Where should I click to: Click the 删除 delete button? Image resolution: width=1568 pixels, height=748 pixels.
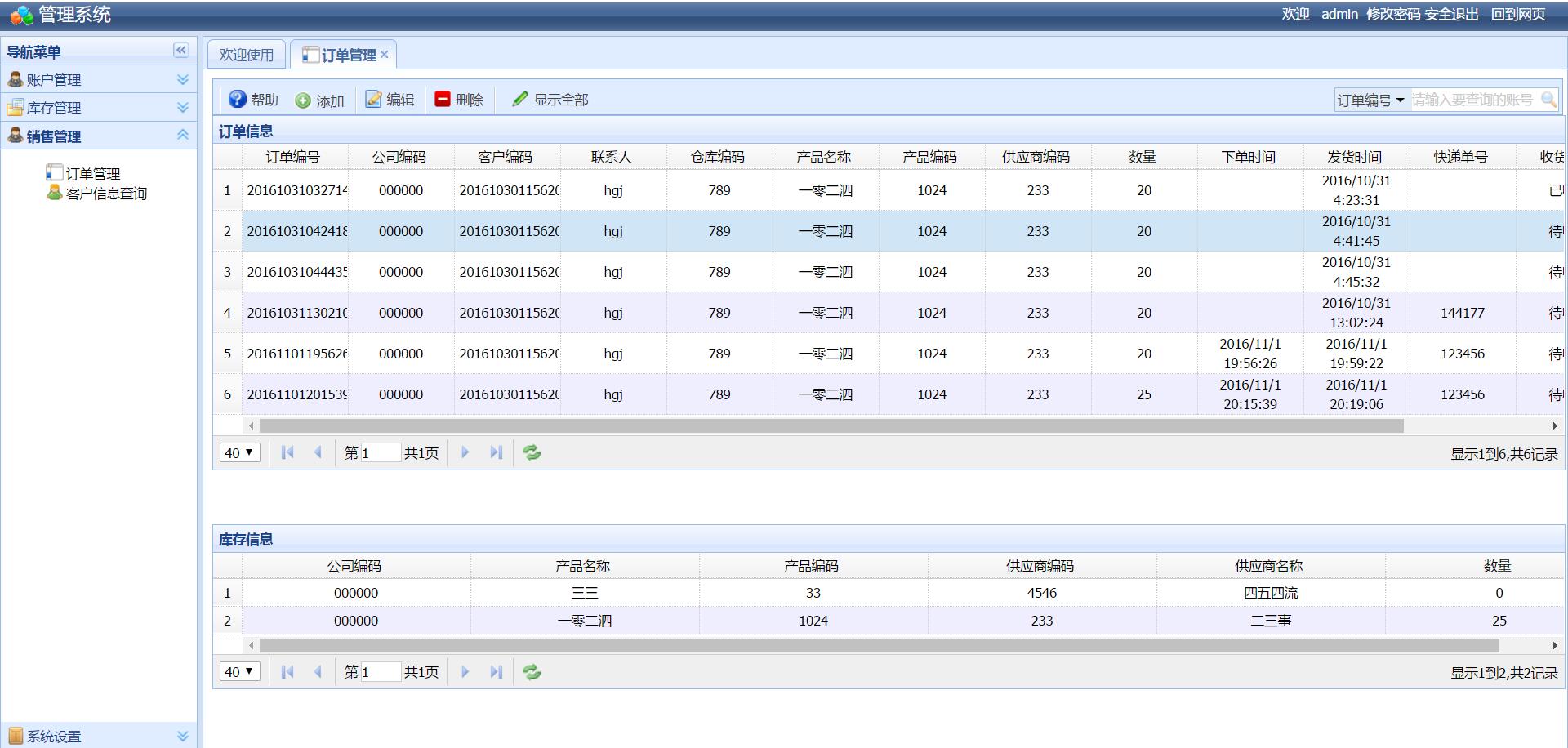coord(459,100)
